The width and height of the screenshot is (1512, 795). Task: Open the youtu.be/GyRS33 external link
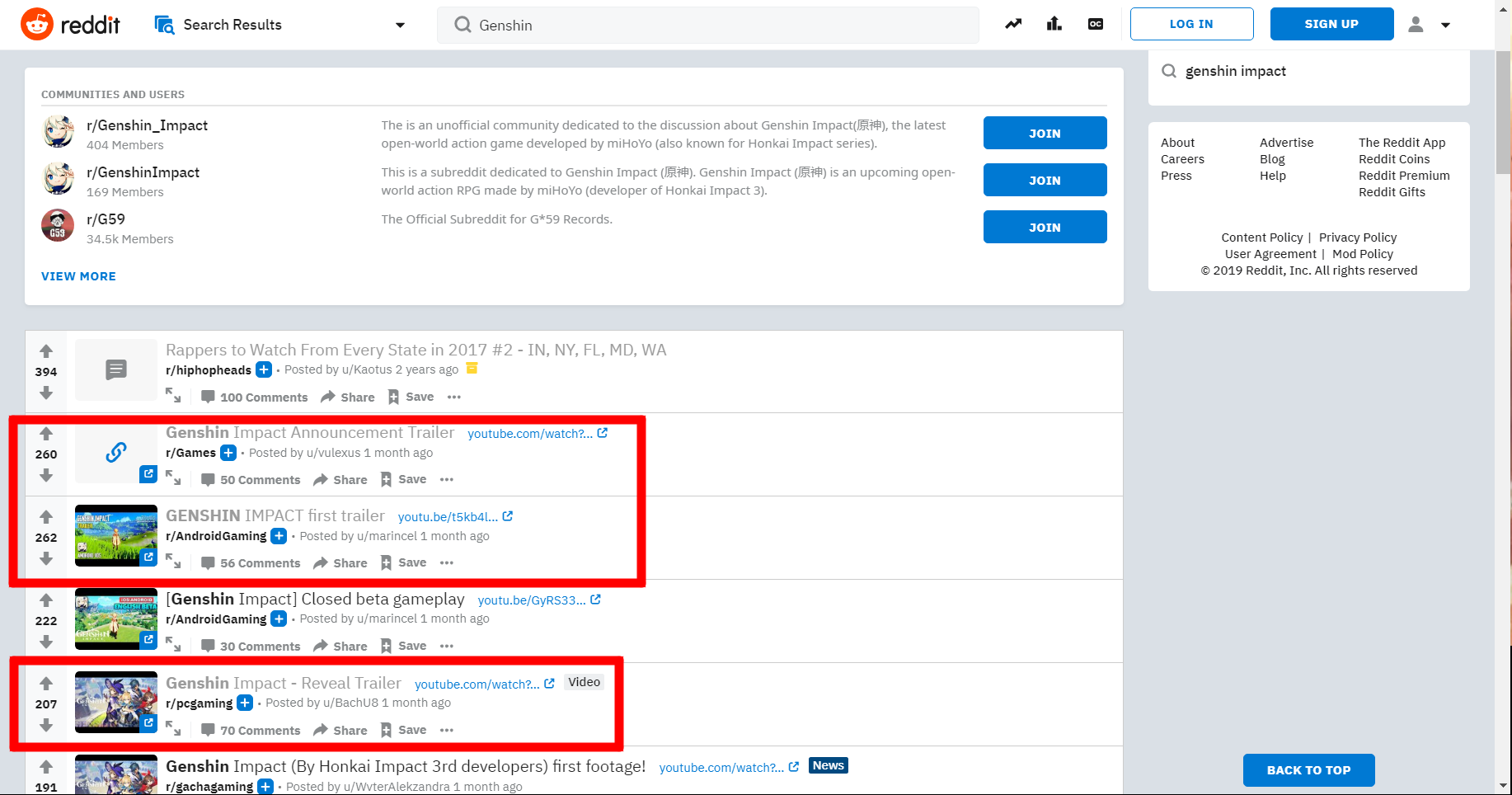pos(539,600)
